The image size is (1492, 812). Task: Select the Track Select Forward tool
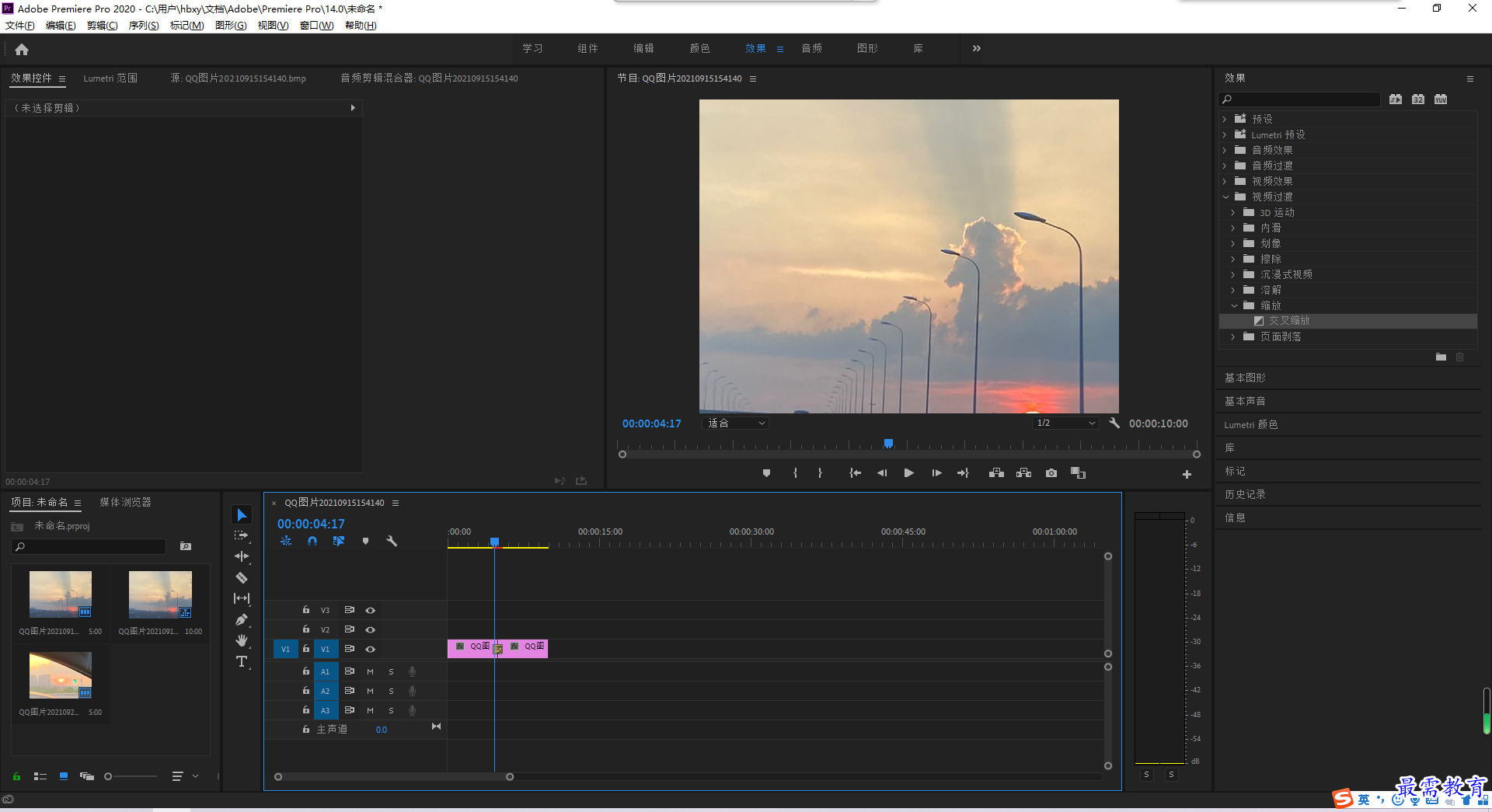tap(242, 535)
